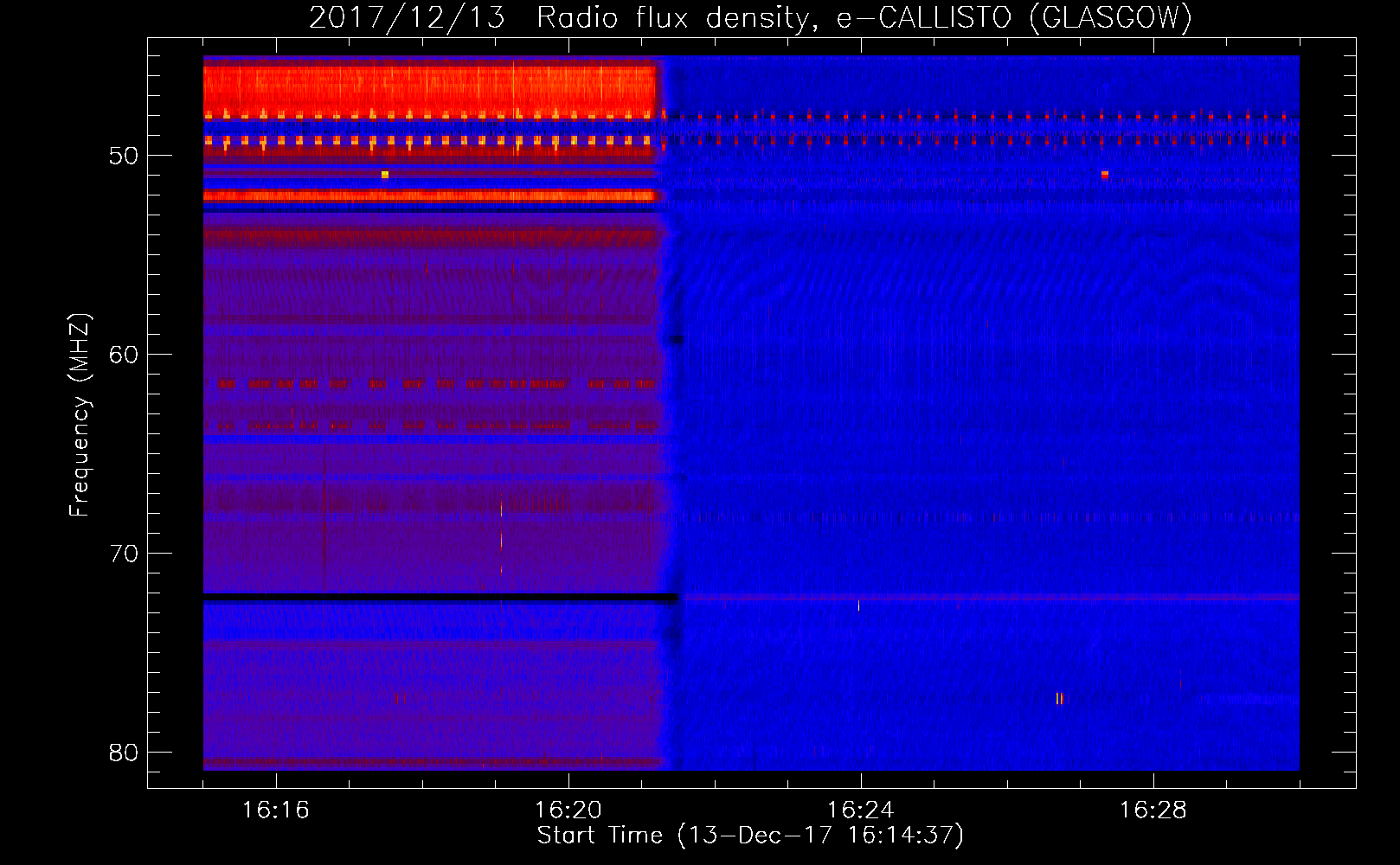The height and width of the screenshot is (865, 1400).
Task: Click the 50 frequency tick label
Action: tap(124, 156)
